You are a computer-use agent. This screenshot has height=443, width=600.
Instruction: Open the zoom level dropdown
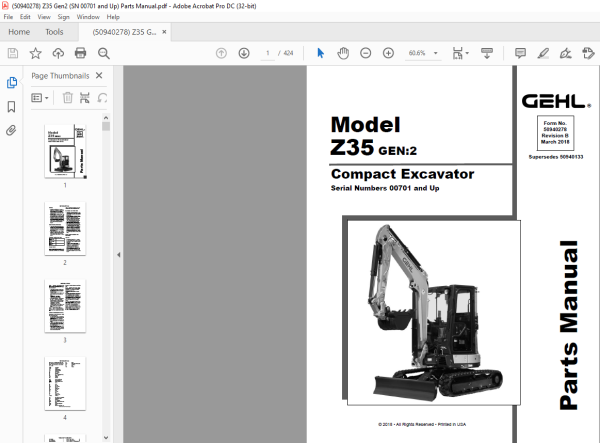pos(435,53)
